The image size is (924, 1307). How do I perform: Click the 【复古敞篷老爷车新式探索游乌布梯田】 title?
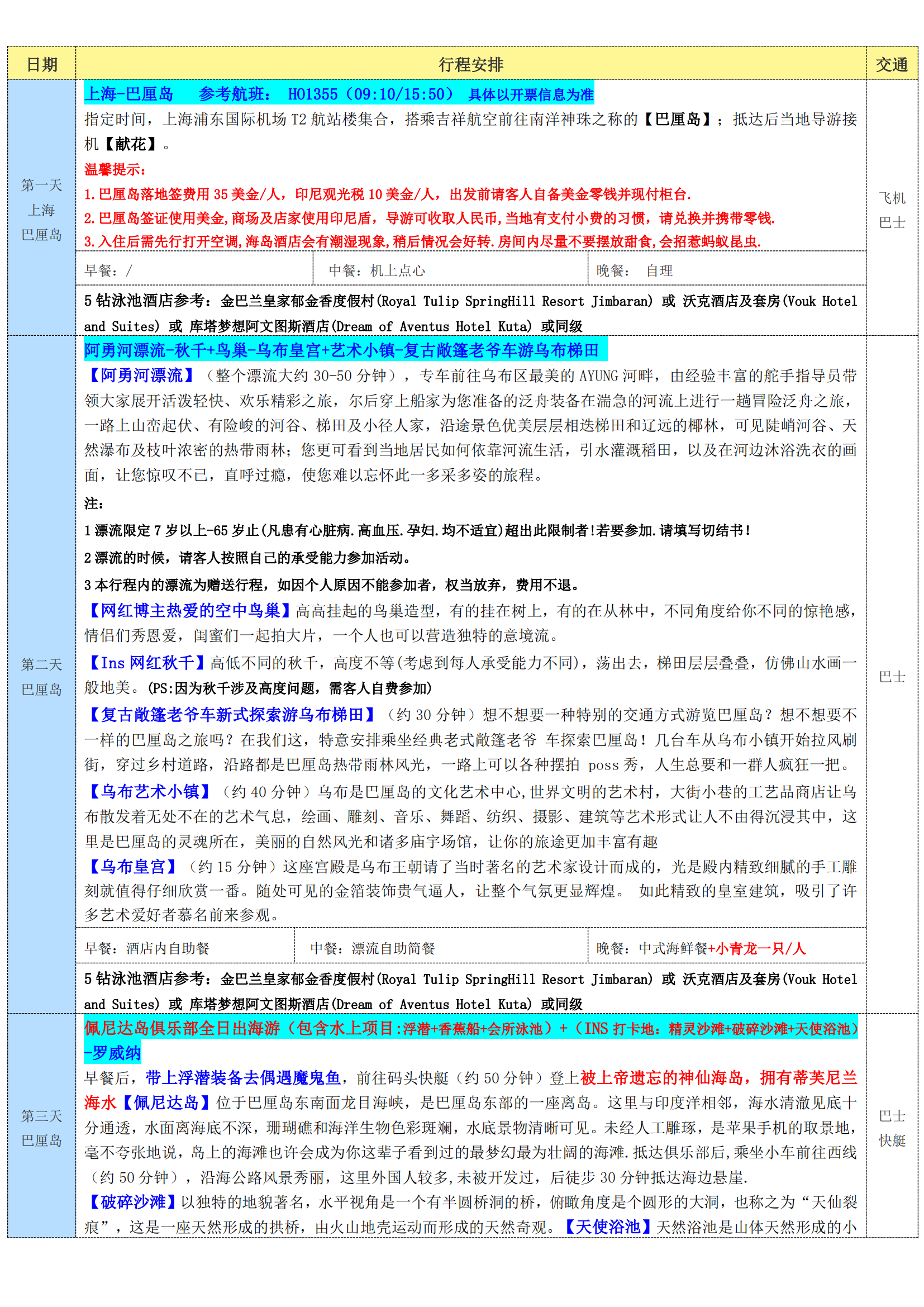tap(232, 715)
